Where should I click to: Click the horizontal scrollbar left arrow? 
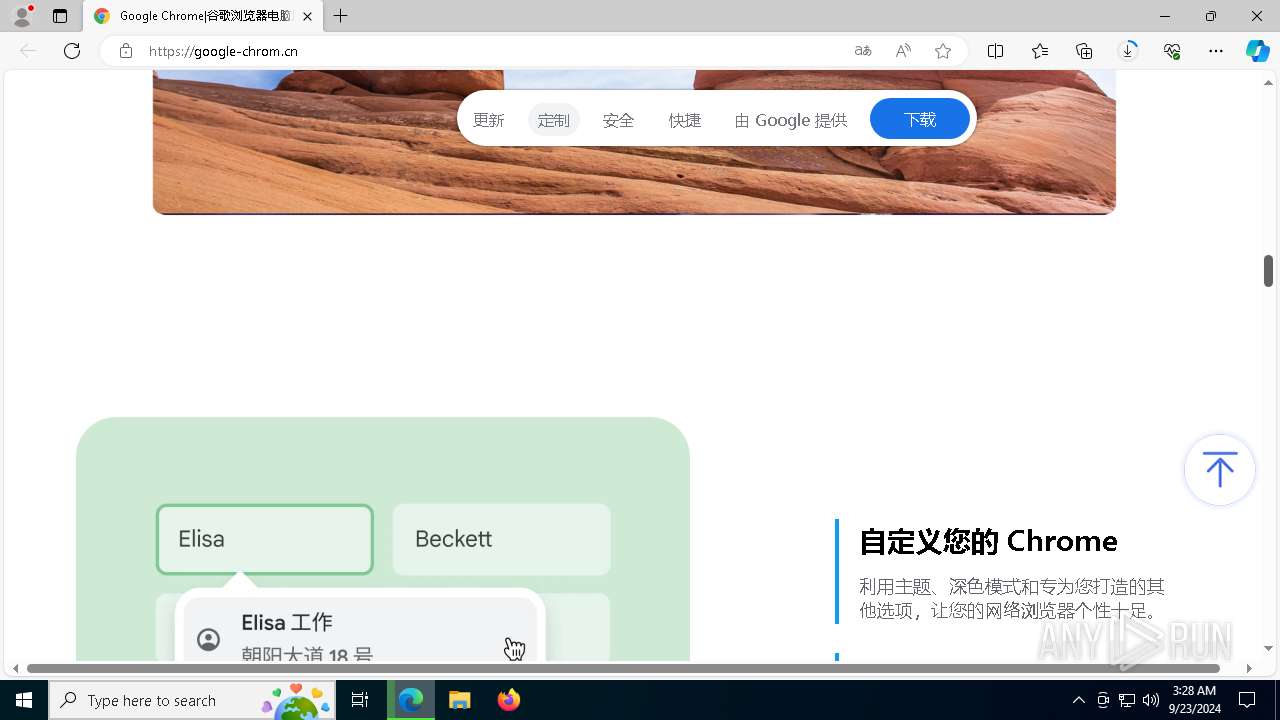[x=15, y=668]
